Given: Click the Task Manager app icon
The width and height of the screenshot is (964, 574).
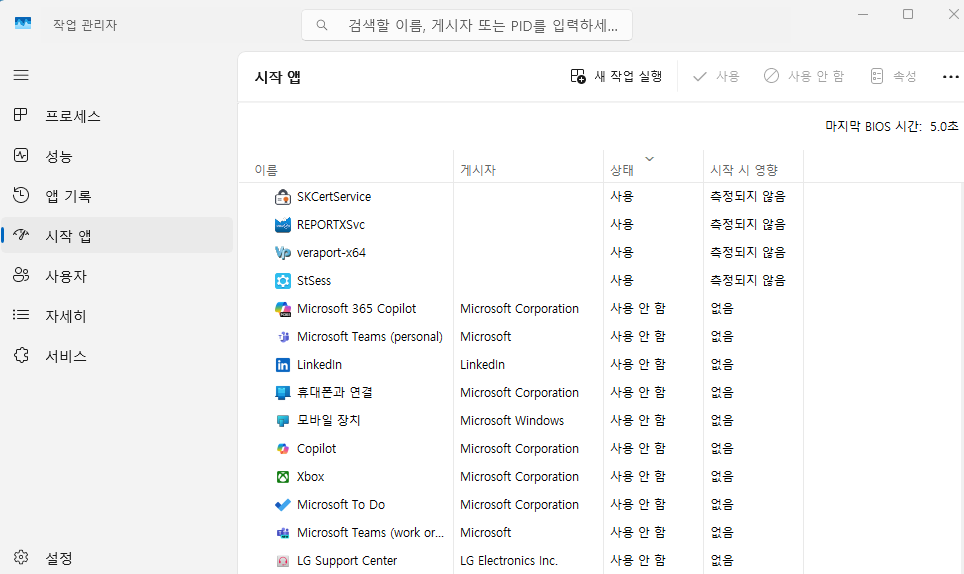Looking at the screenshot, I should coord(23,23).
